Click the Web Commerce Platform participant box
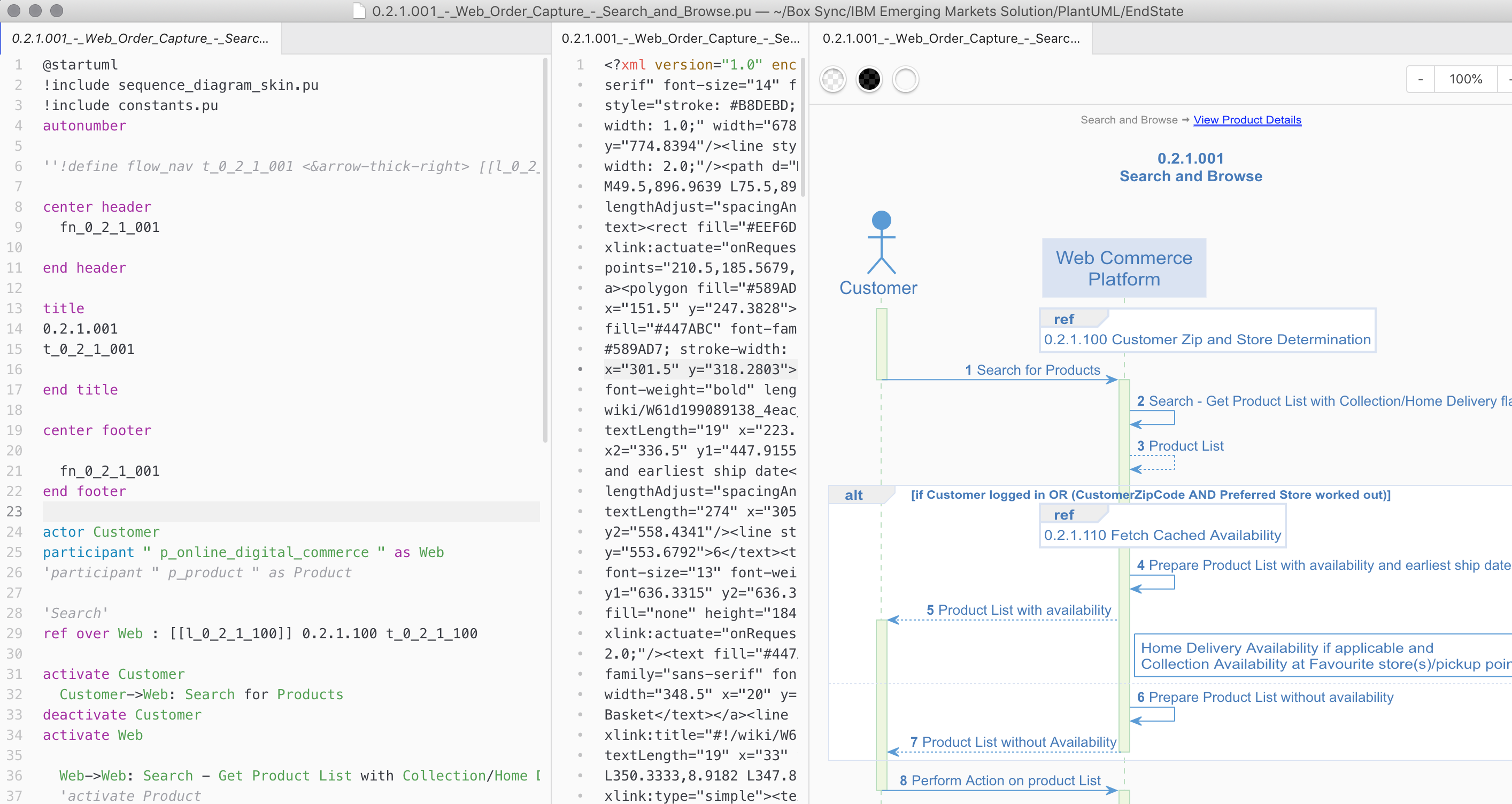Viewport: 1512px width, 804px height. 1123,268
